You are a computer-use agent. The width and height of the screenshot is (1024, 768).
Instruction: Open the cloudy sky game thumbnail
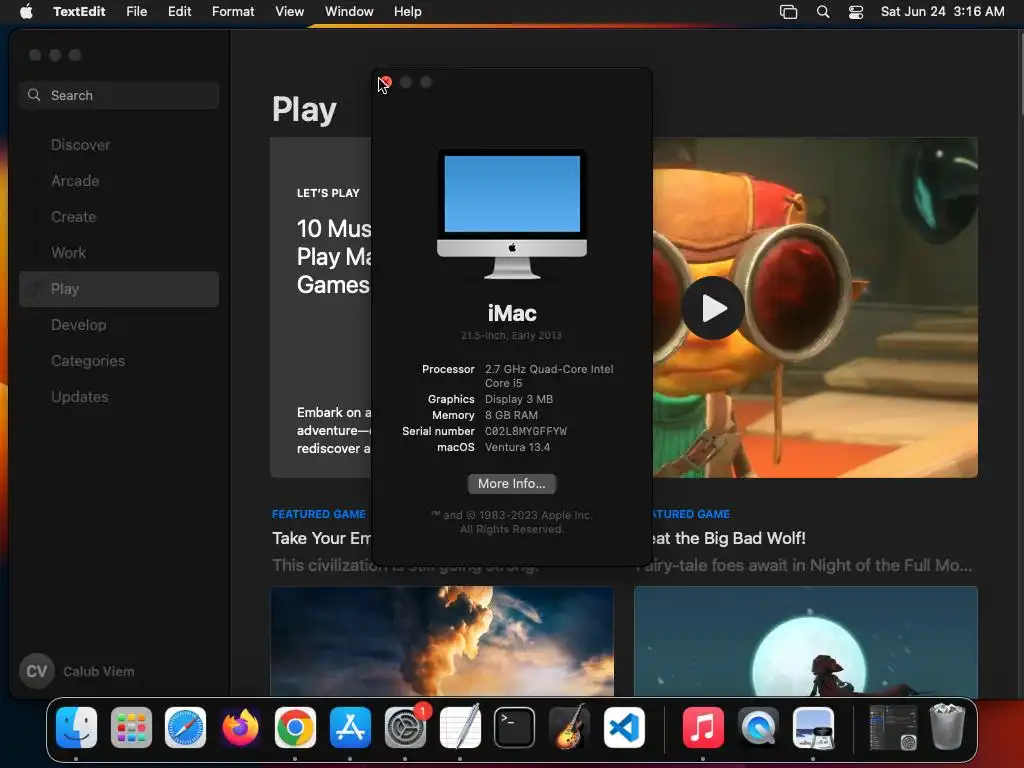442,641
